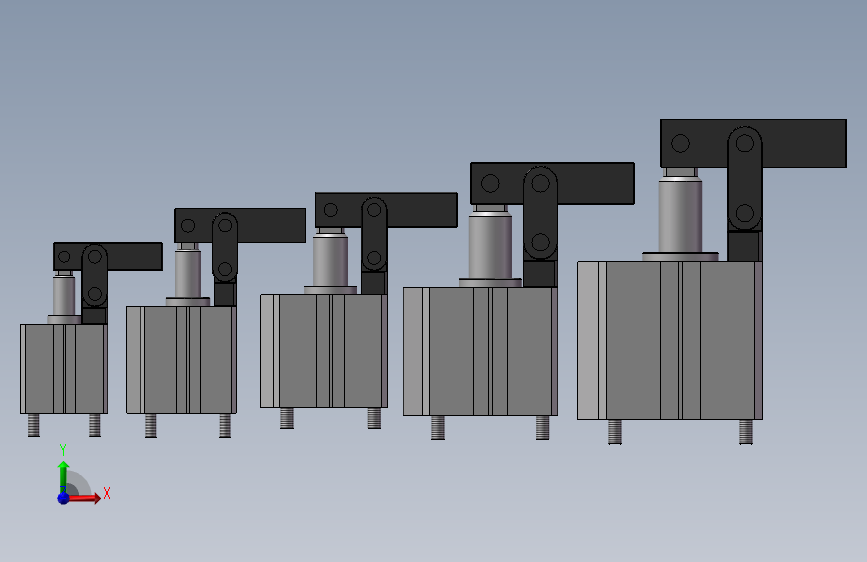The image size is (867, 562).
Task: Select the largest clamp cylinder body
Action: coord(670,340)
